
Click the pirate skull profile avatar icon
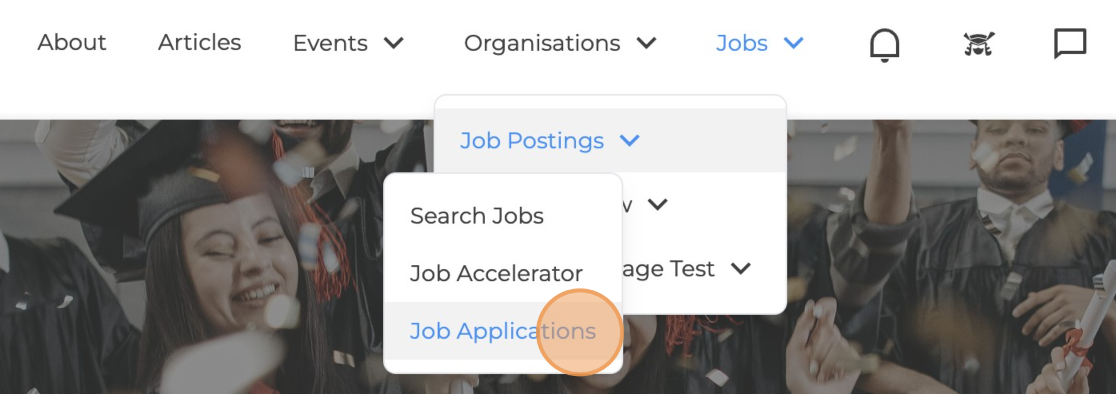pos(979,44)
